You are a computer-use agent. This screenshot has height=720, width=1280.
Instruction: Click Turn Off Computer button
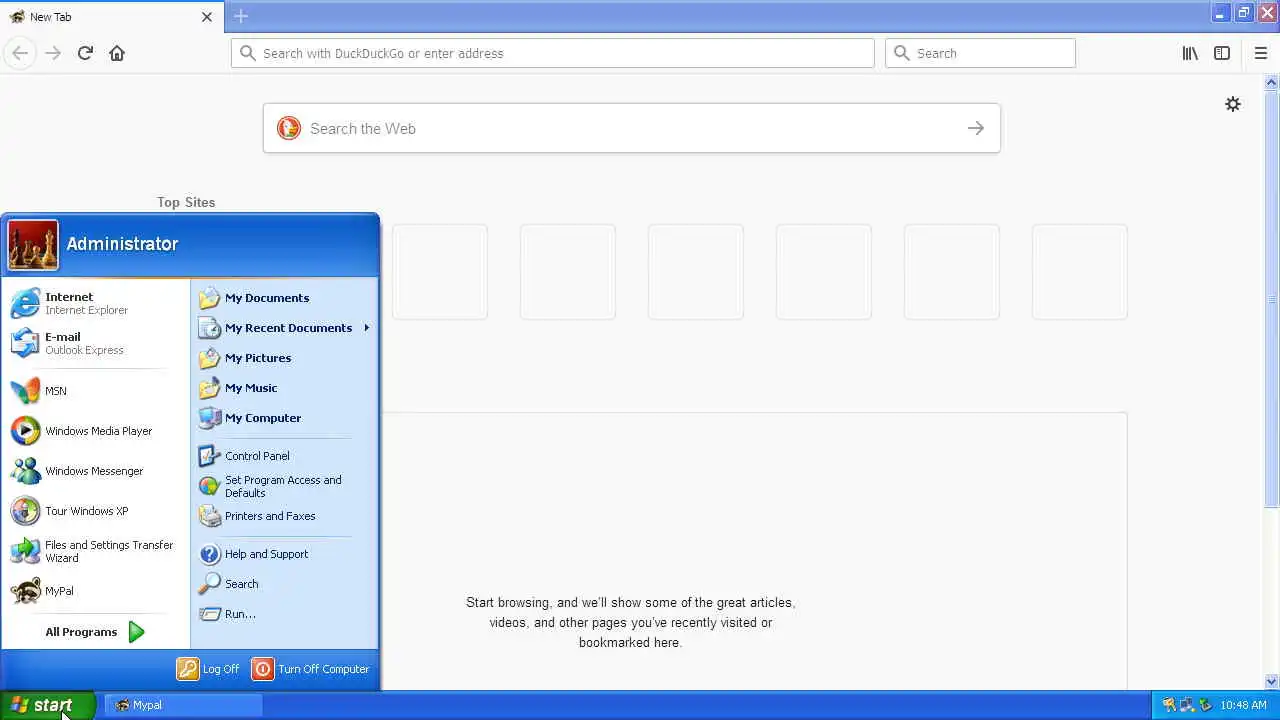[311, 669]
